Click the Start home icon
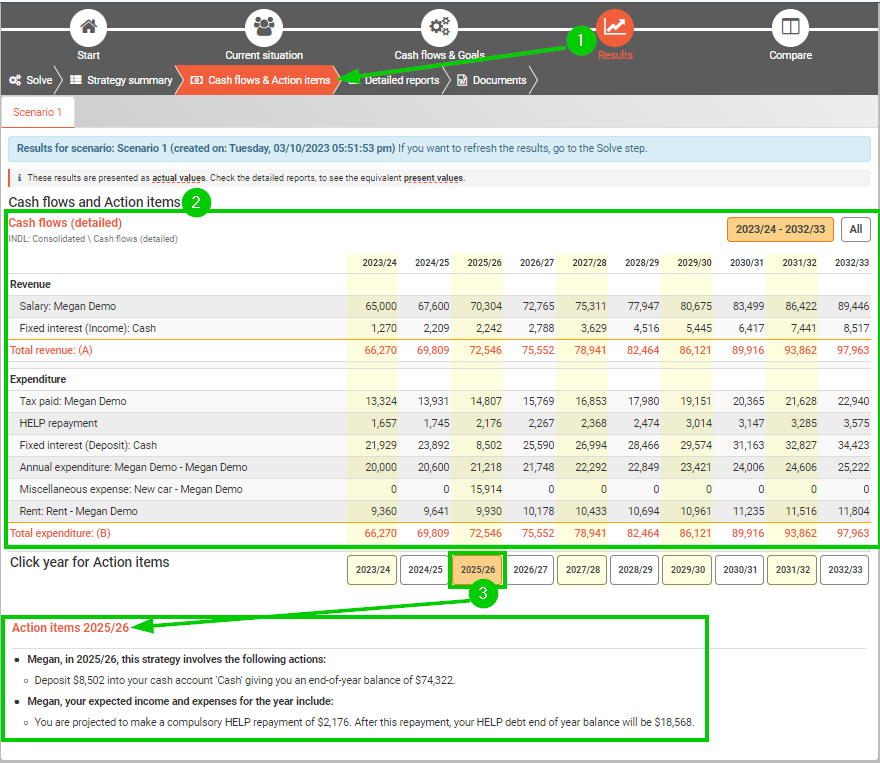Viewport: 880px width, 763px height. click(x=89, y=27)
